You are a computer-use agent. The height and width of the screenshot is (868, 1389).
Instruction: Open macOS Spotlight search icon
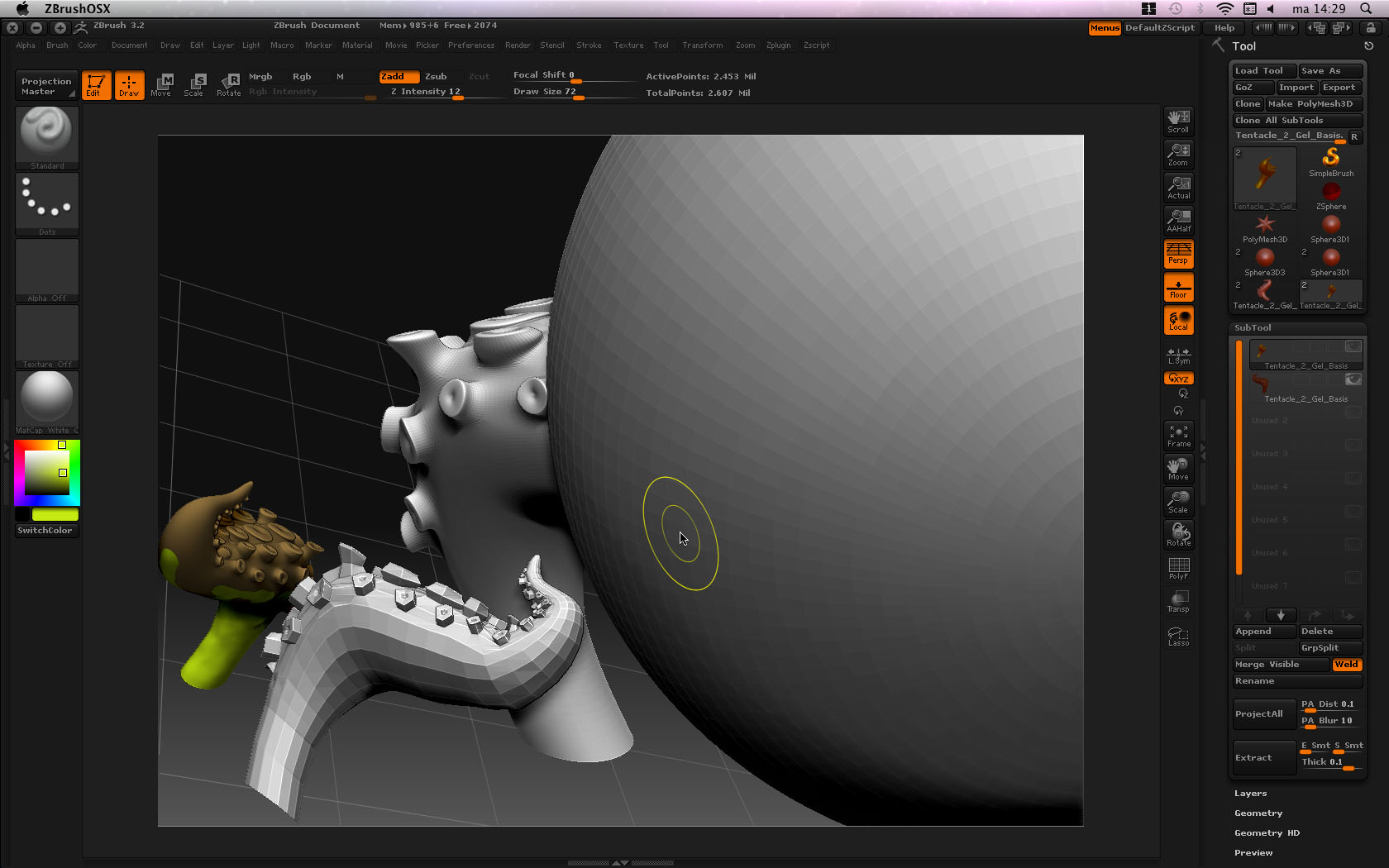click(x=1366, y=9)
